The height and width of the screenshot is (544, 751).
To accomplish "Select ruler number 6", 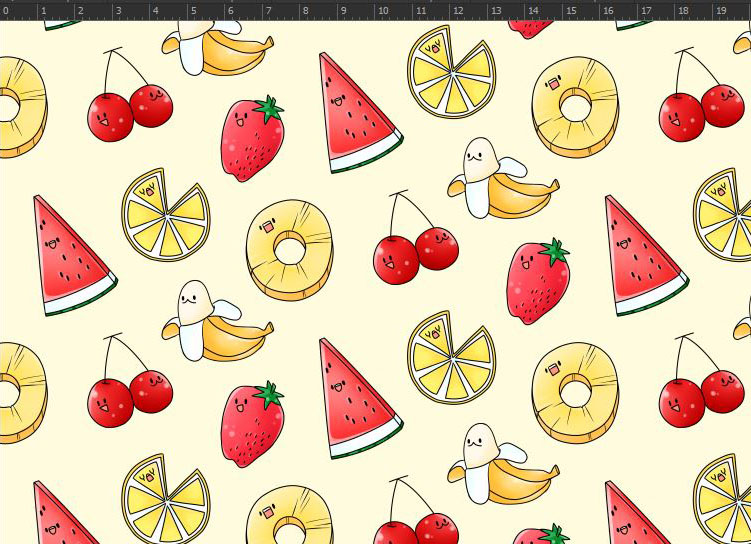I will (x=231, y=11).
